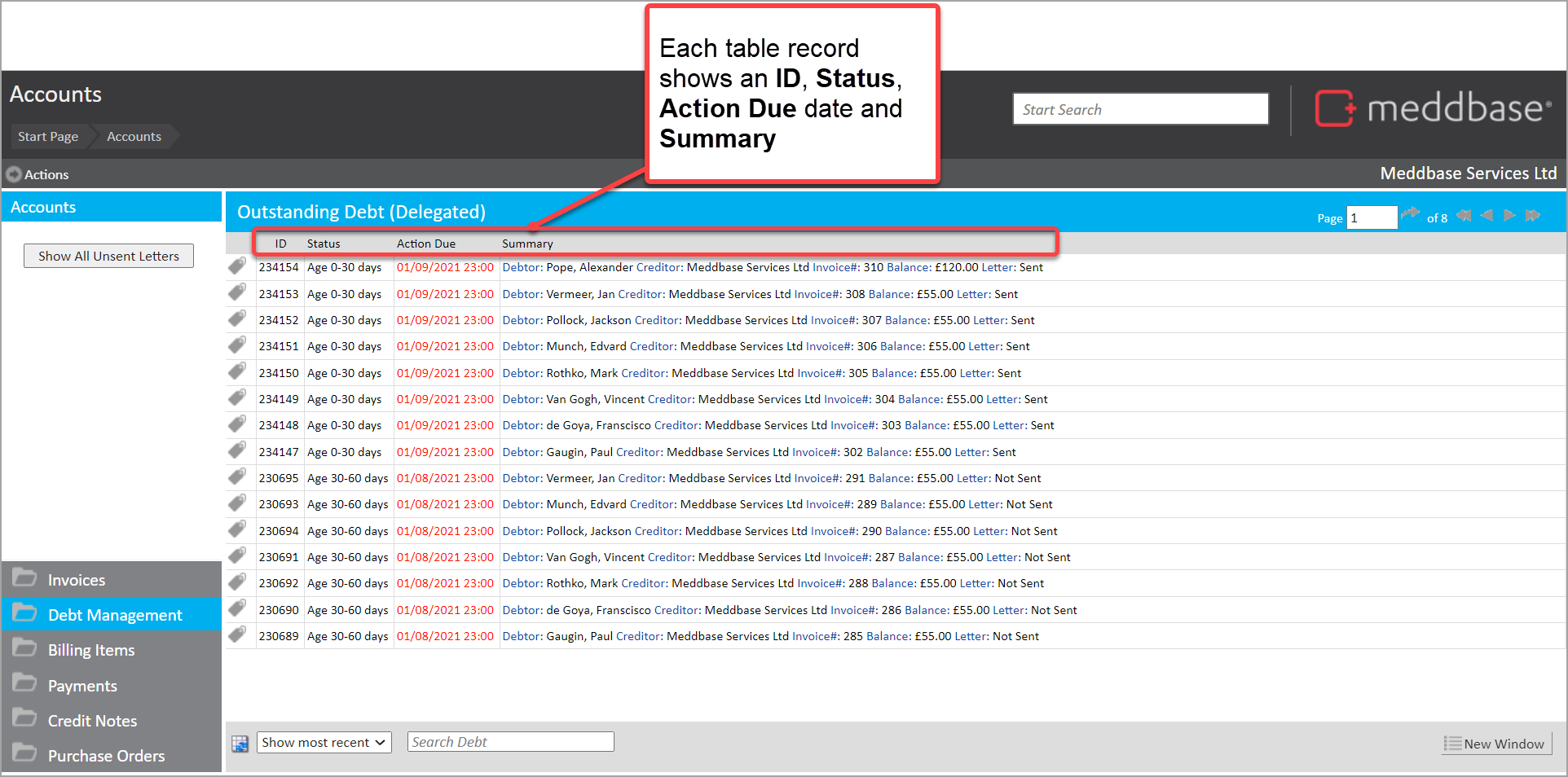Open the Show most recent dropdown

click(x=324, y=743)
